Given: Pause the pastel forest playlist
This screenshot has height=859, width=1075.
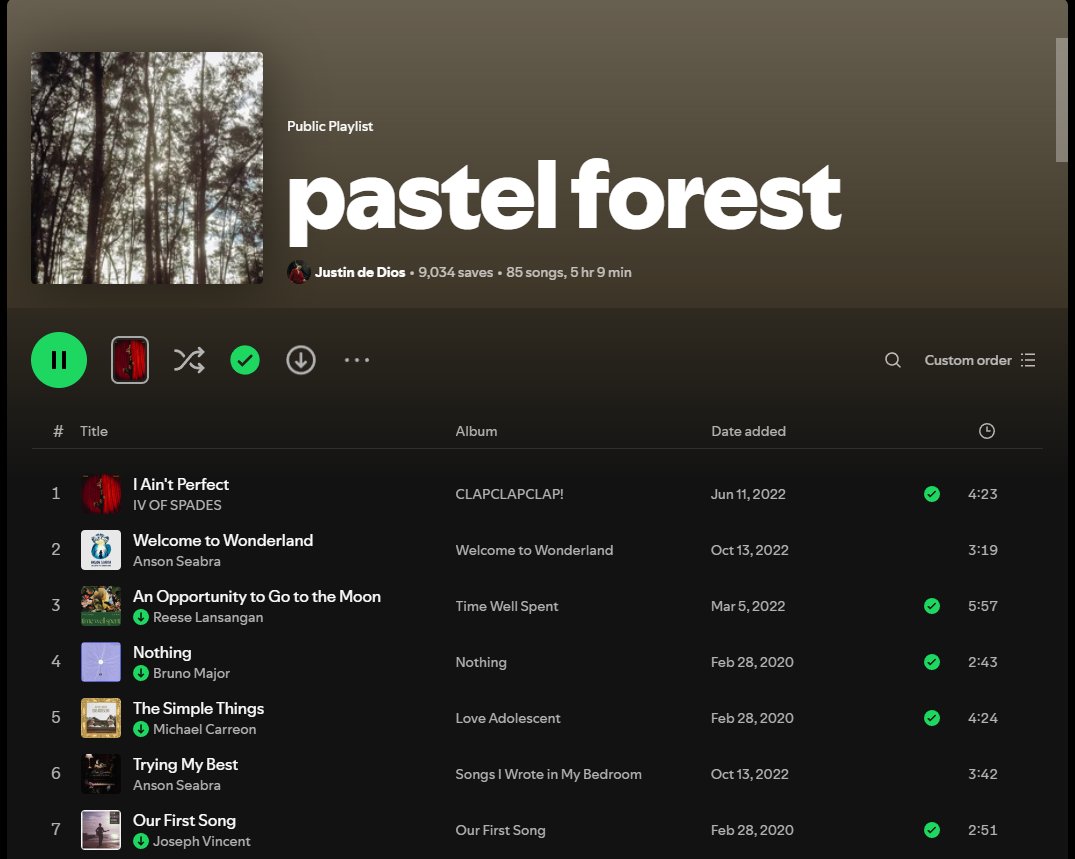Looking at the screenshot, I should pyautogui.click(x=59, y=360).
